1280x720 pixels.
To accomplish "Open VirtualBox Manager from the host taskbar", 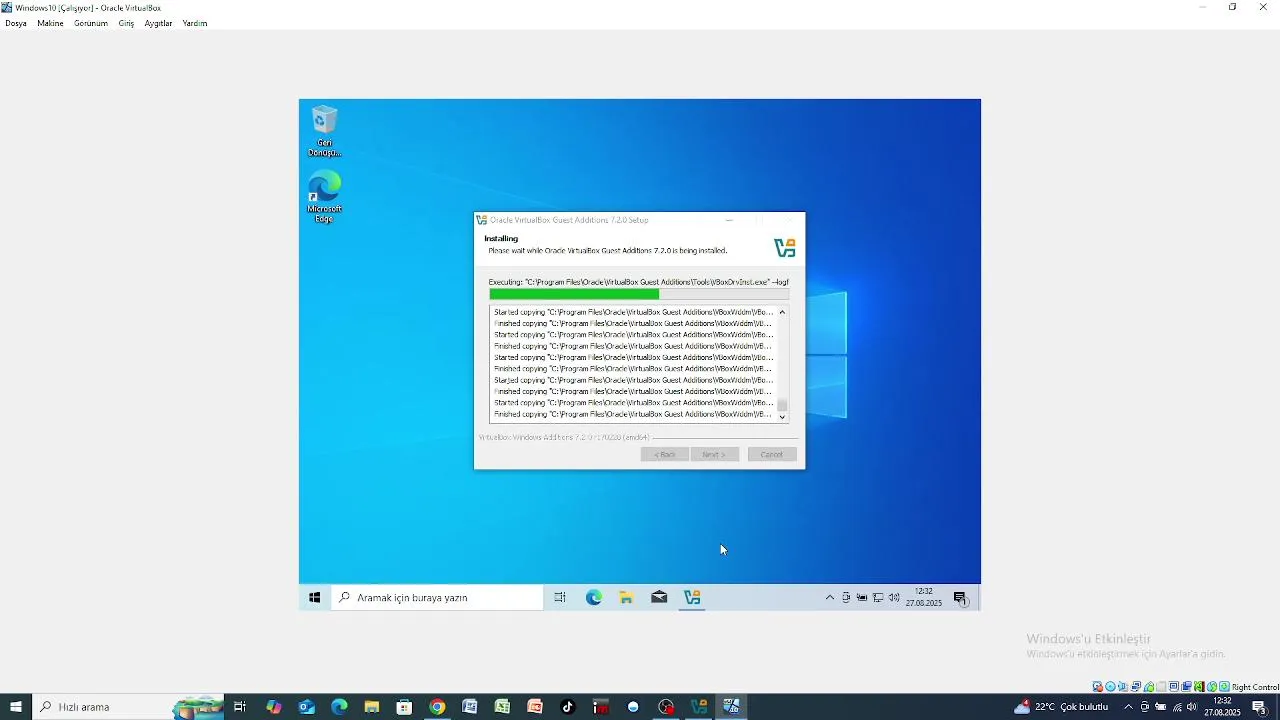I will (x=699, y=707).
